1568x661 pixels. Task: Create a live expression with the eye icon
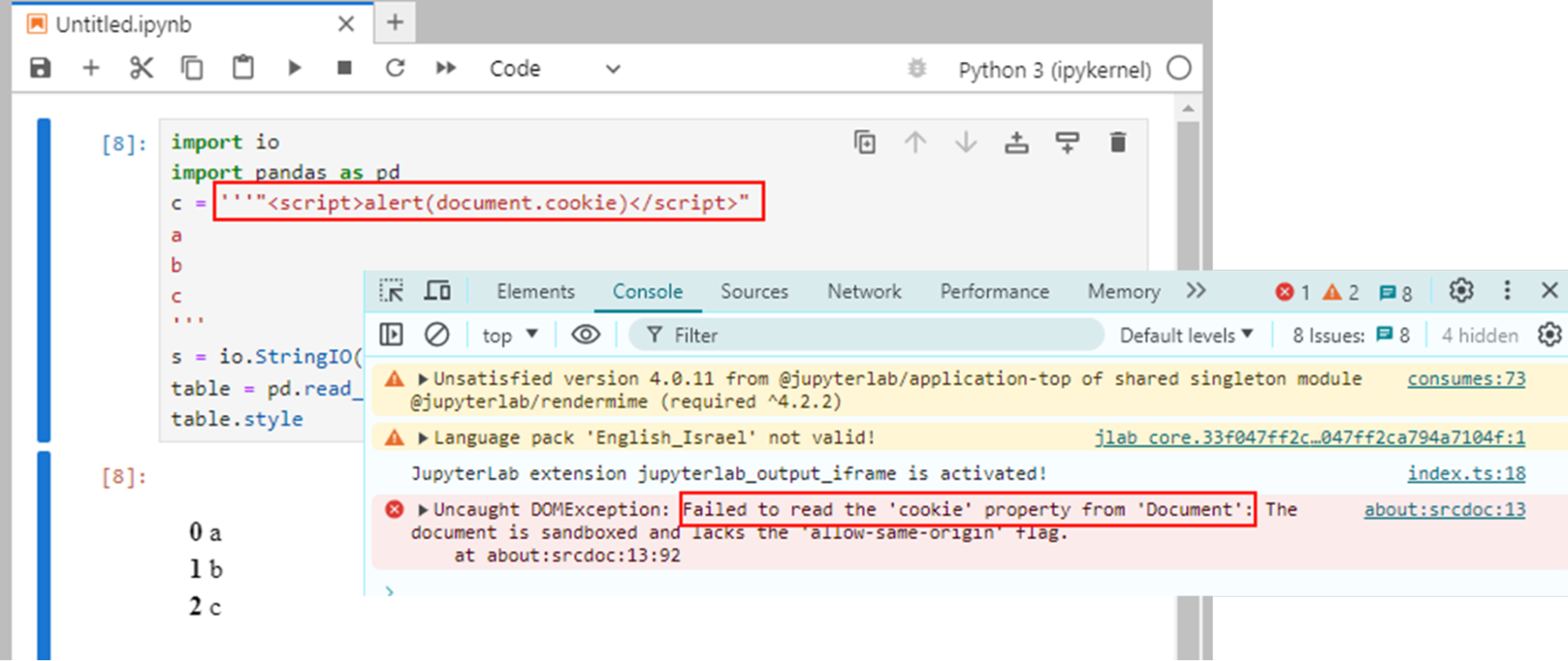585,335
